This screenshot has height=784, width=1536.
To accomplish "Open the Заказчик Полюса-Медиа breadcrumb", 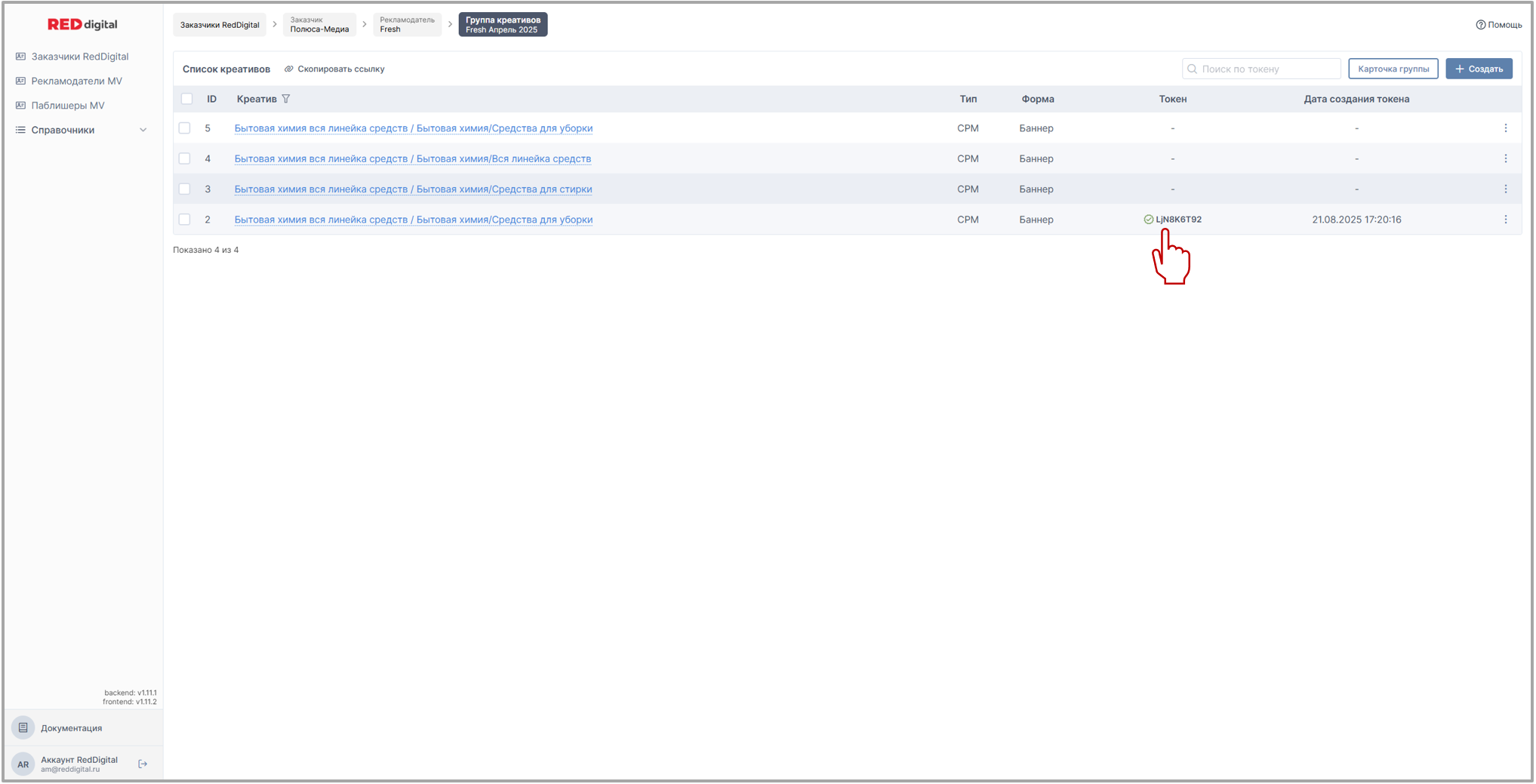I will [319, 25].
